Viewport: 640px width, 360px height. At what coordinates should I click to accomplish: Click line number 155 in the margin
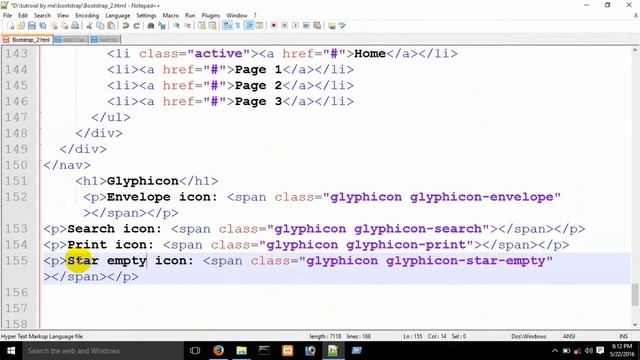tap(16, 260)
